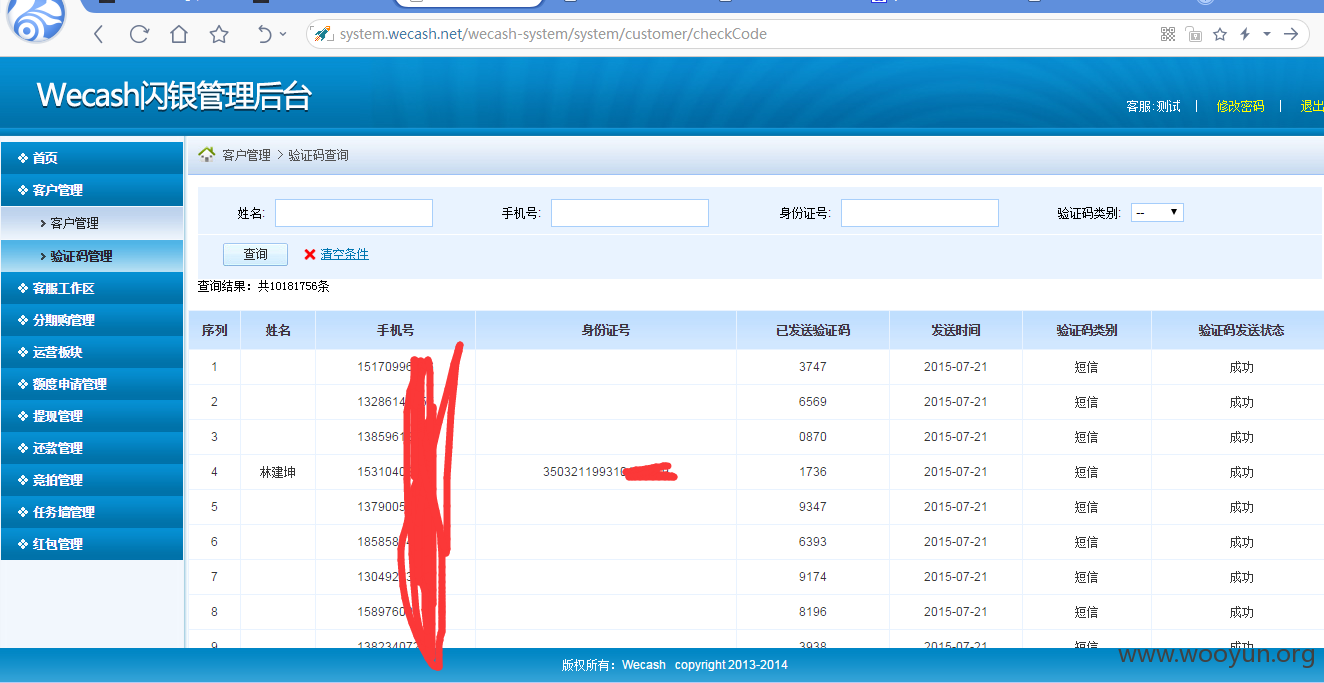Expand 运营板块 in the sidebar
The image size is (1324, 683).
point(92,352)
